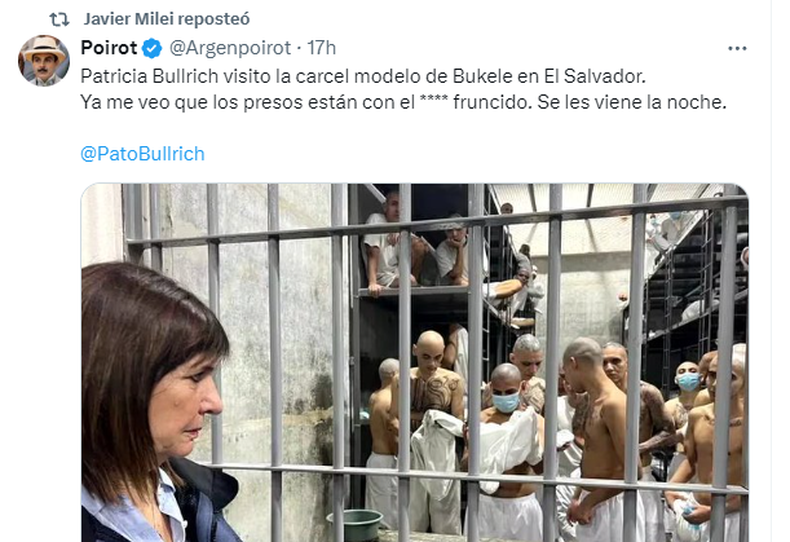Open Poirot's profile picture avatar
Viewport: 790px width, 542px height.
click(x=44, y=60)
